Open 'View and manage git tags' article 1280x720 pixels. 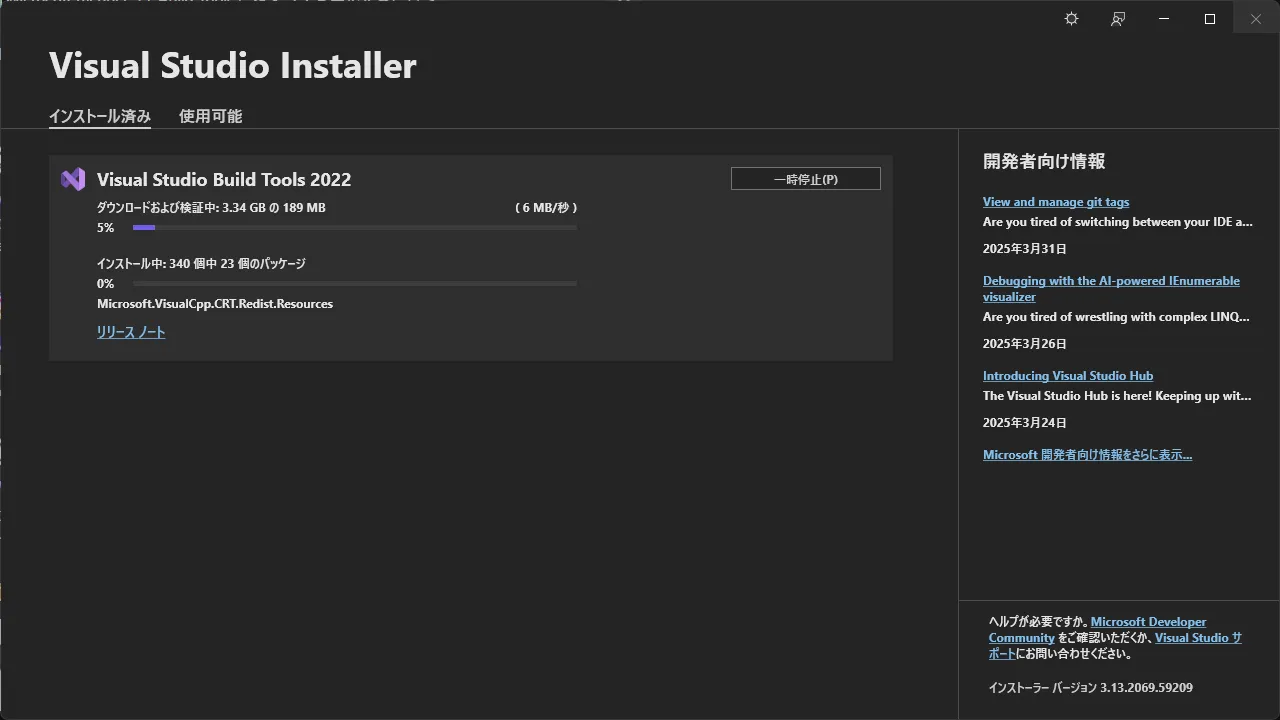[1055, 202]
